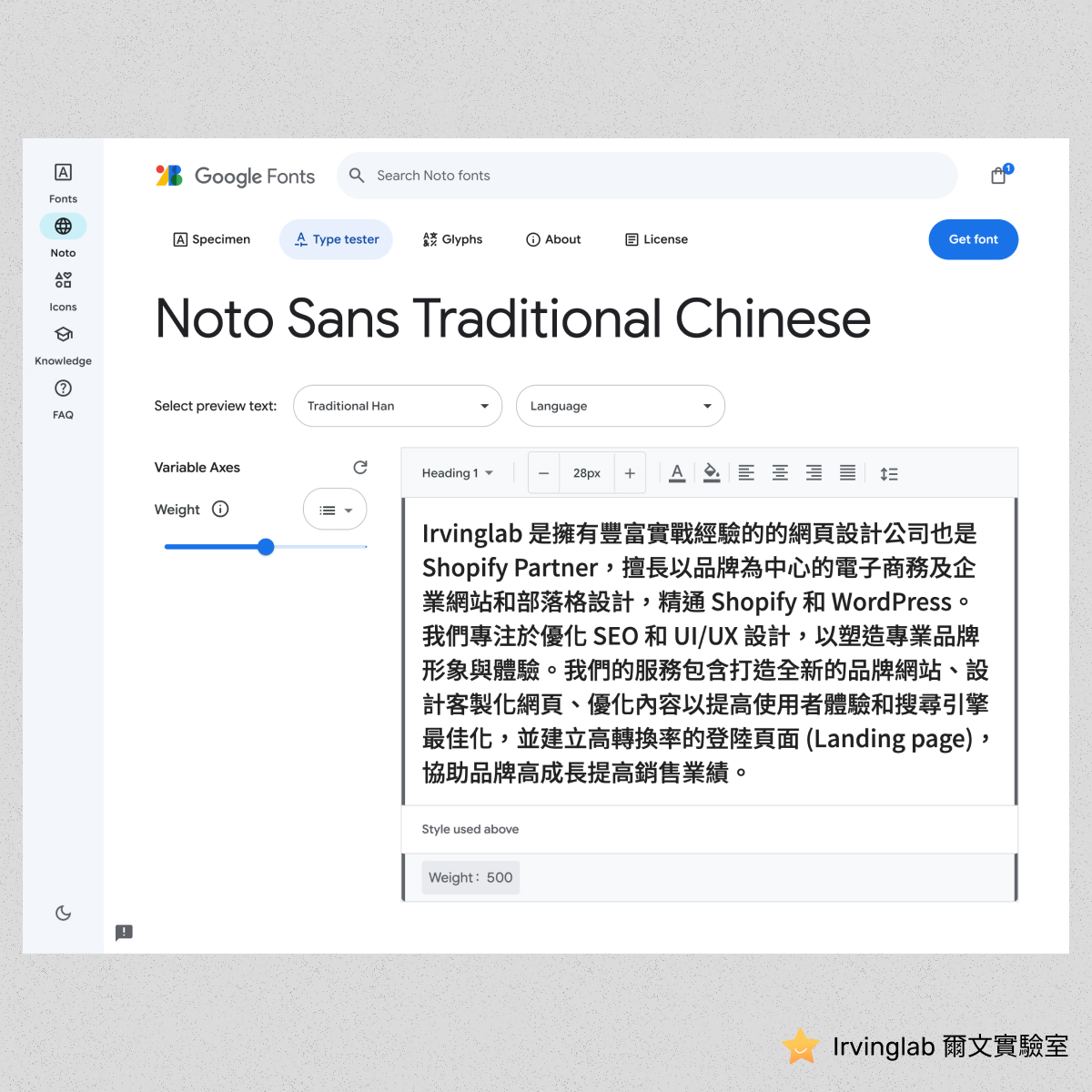Image resolution: width=1092 pixels, height=1092 pixels.
Task: Click the send feedback icon
Action: pyautogui.click(x=124, y=933)
